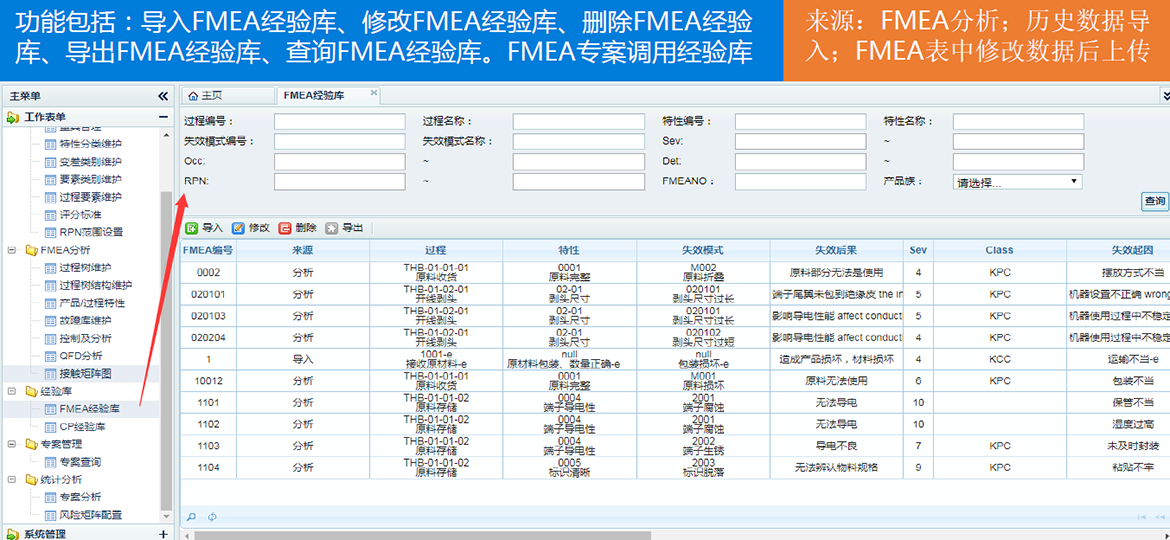1170x540 pixels.
Task: Expand the 系统管理 panel section
Action: (163, 534)
